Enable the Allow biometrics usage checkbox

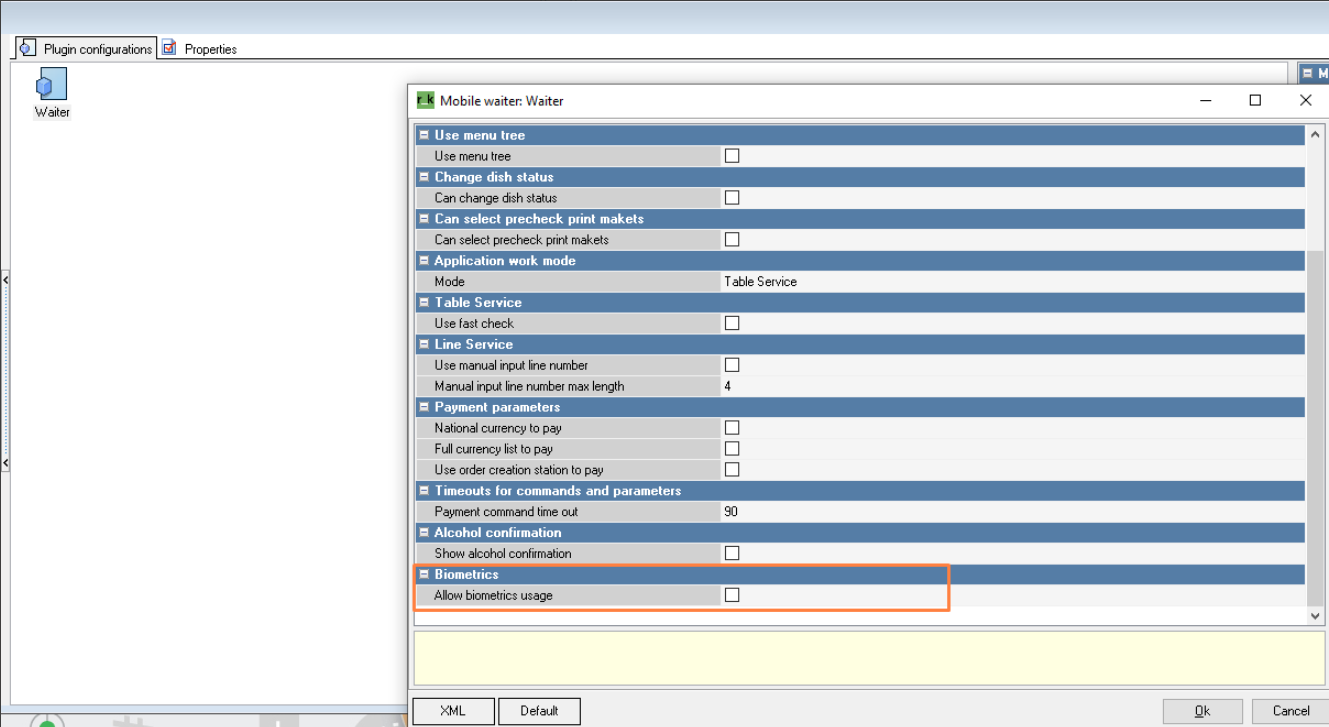coord(732,595)
